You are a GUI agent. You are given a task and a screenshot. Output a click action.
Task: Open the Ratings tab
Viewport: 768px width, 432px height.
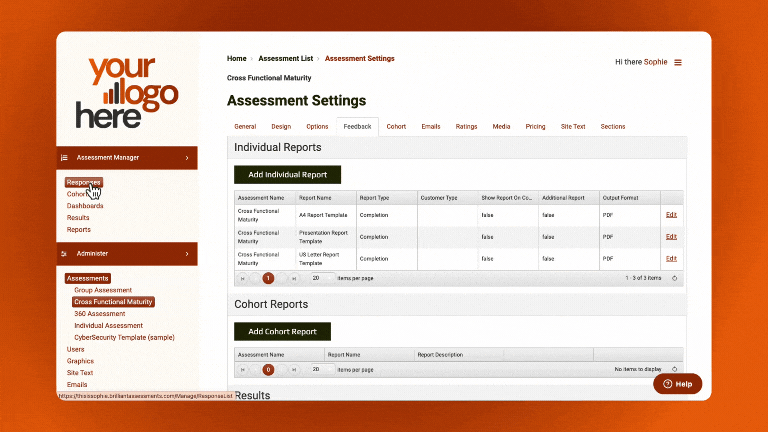(466, 126)
